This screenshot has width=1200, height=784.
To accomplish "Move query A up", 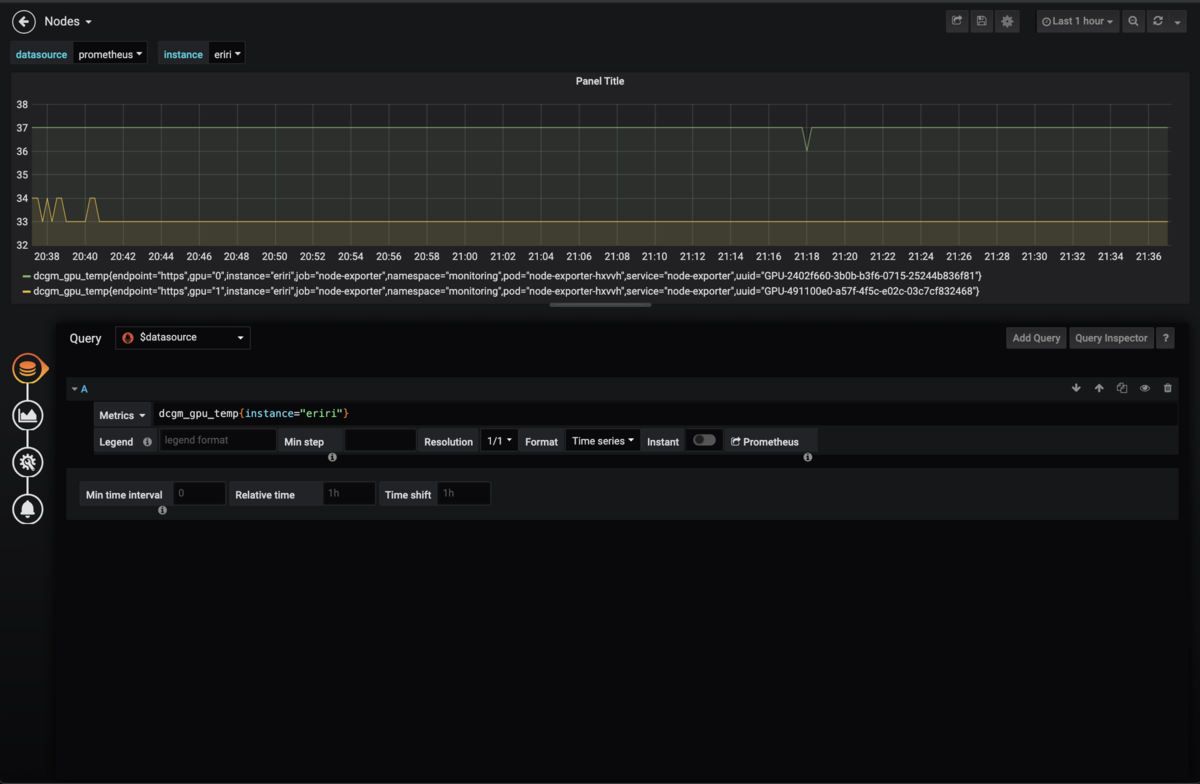I will (x=1099, y=388).
